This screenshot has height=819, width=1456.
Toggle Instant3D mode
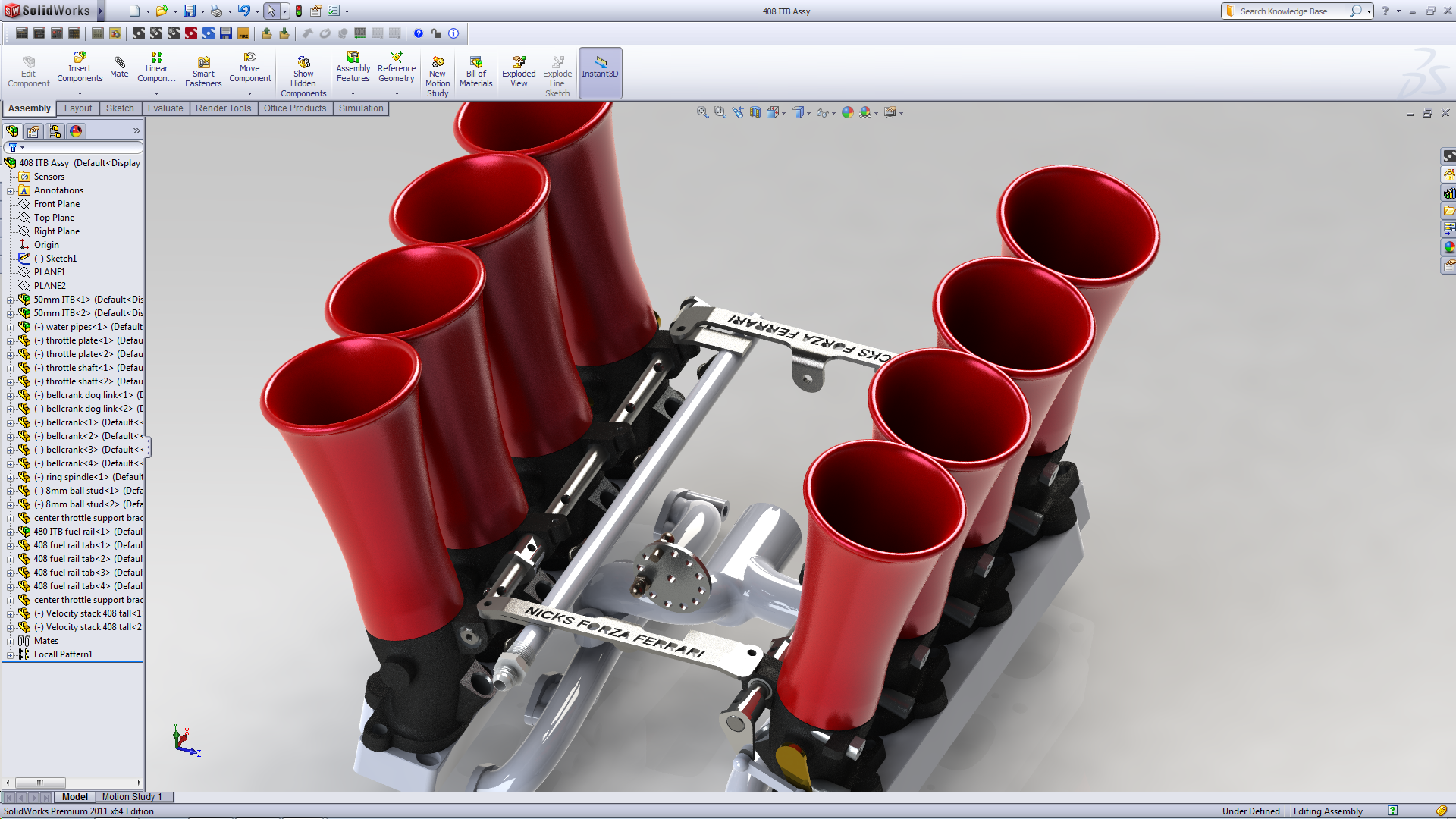pos(600,72)
